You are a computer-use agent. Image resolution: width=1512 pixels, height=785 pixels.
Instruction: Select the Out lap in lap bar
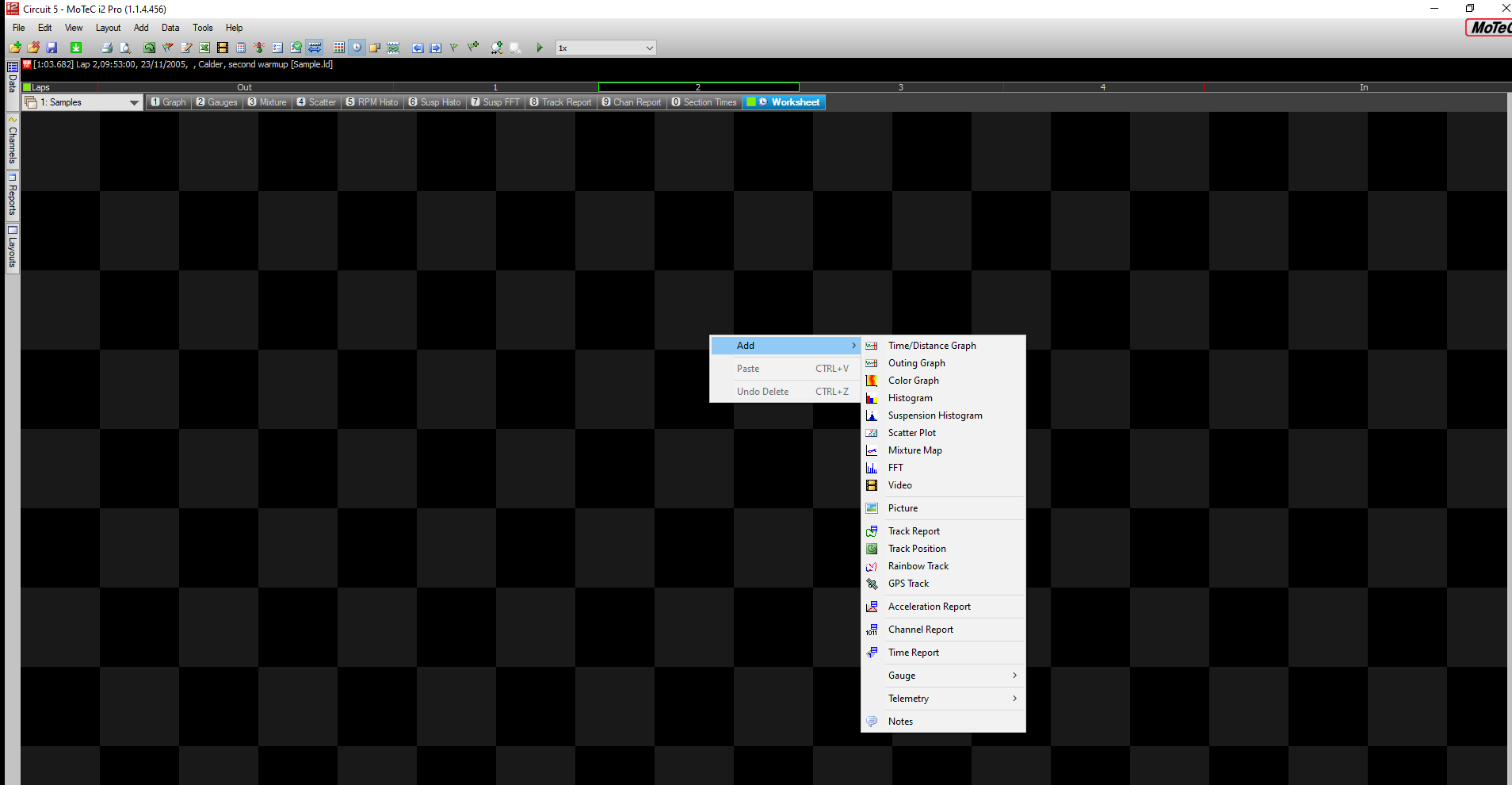pyautogui.click(x=245, y=87)
